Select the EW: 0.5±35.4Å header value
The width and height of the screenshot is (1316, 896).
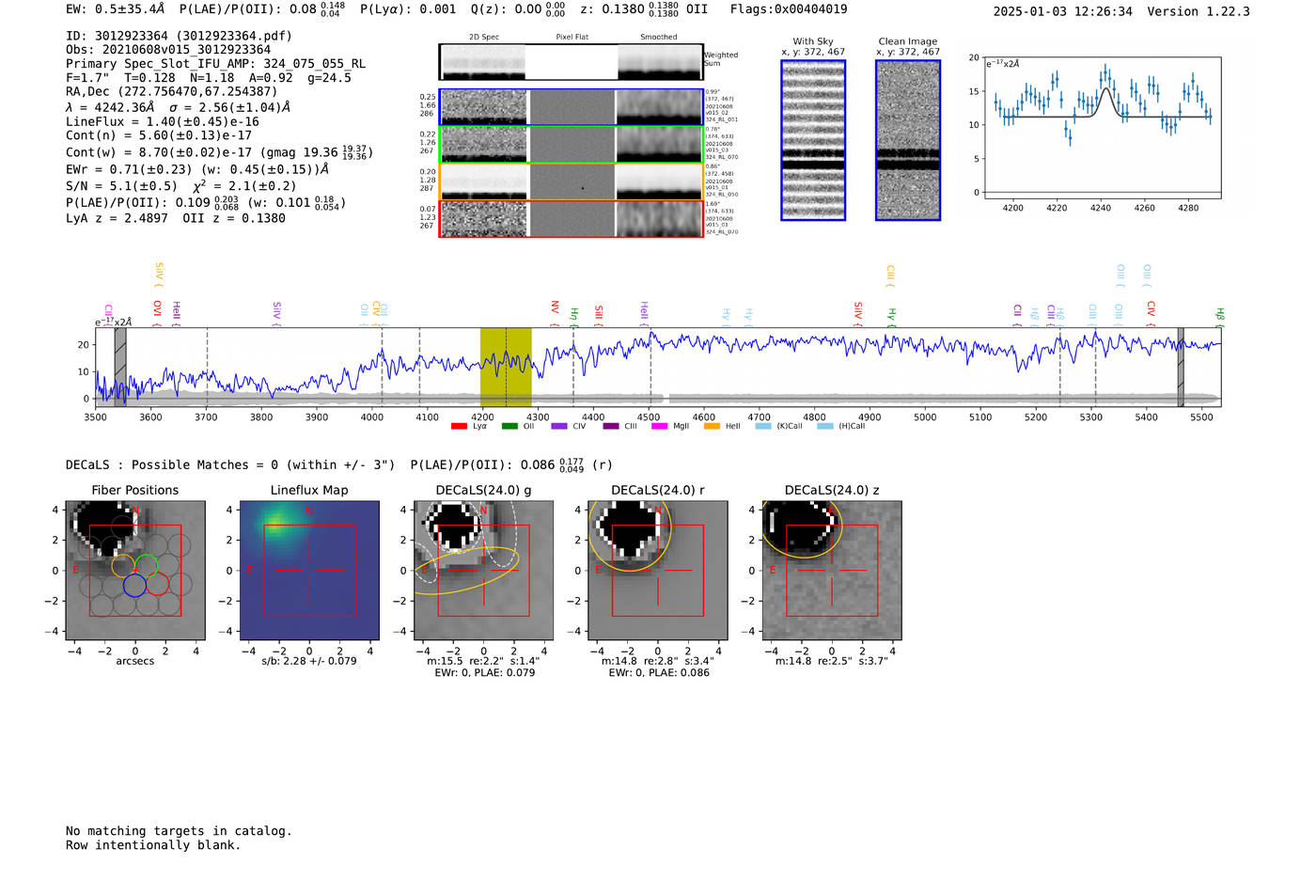pos(115,9)
